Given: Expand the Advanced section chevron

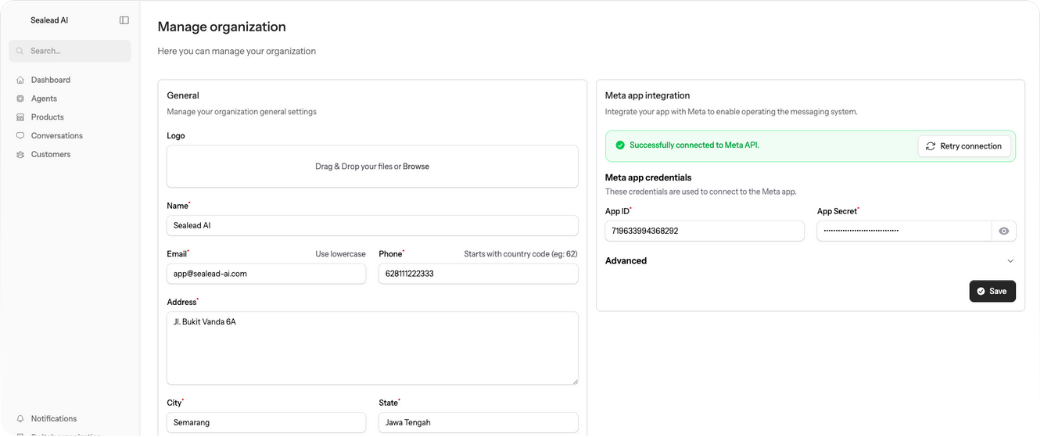Looking at the screenshot, I should pos(1009,261).
